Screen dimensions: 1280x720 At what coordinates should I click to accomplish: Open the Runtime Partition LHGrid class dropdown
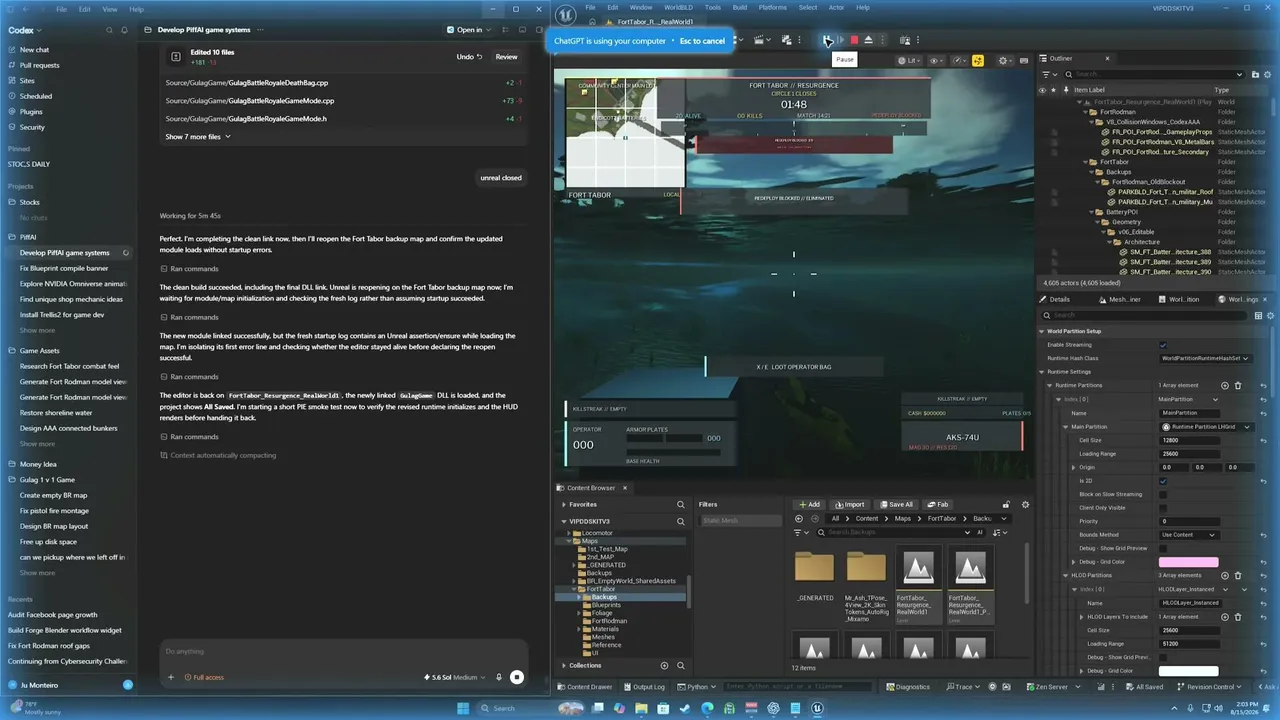click(x=1205, y=427)
